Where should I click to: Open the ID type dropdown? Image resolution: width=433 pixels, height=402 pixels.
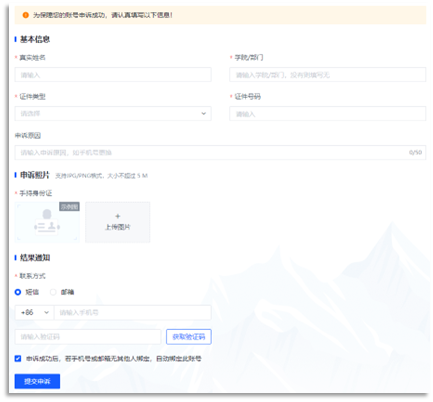(113, 114)
